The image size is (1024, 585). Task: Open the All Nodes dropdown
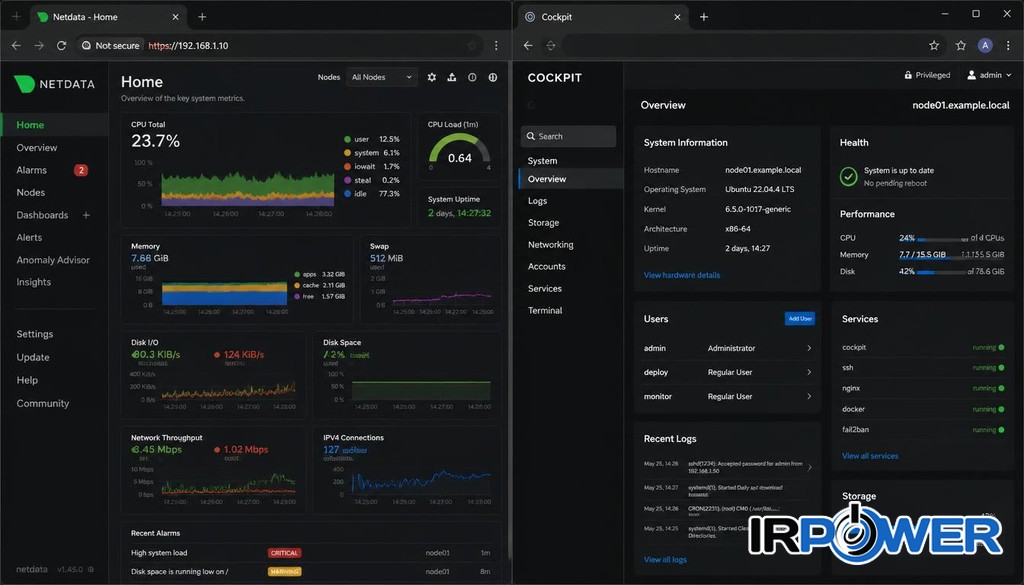click(381, 77)
